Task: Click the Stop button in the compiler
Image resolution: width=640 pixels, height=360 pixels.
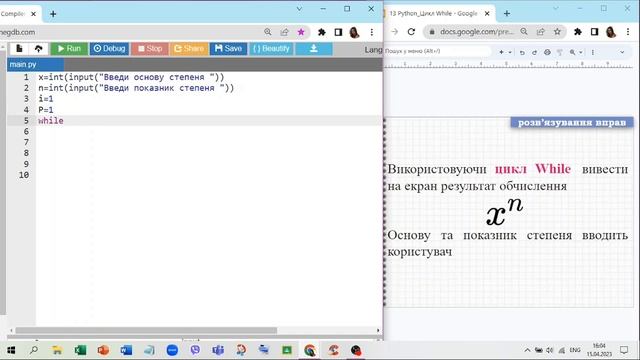Action: 150,49
